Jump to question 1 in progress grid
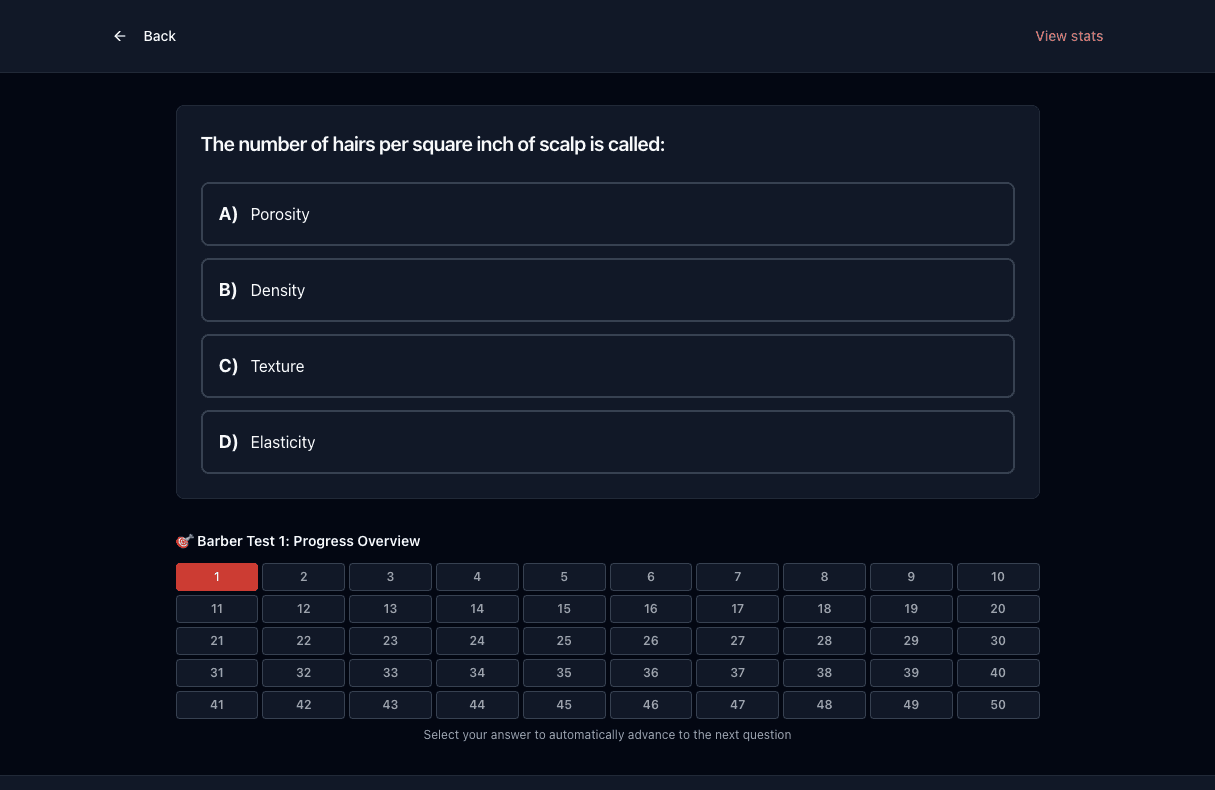 point(217,577)
